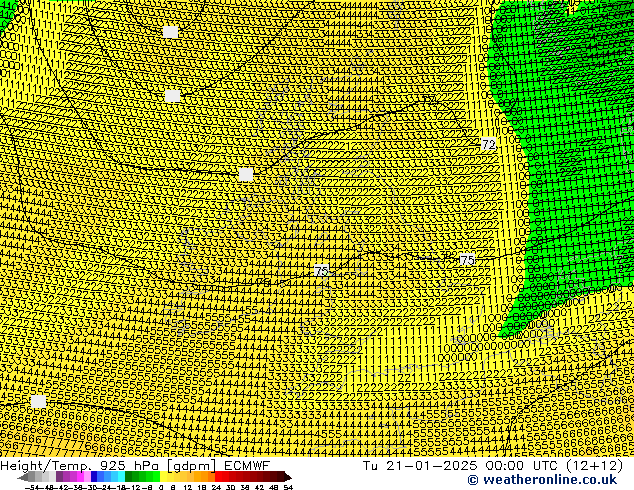Click the 72 contour height label
Viewport: 634px width, 490px height.
pyautogui.click(x=488, y=144)
